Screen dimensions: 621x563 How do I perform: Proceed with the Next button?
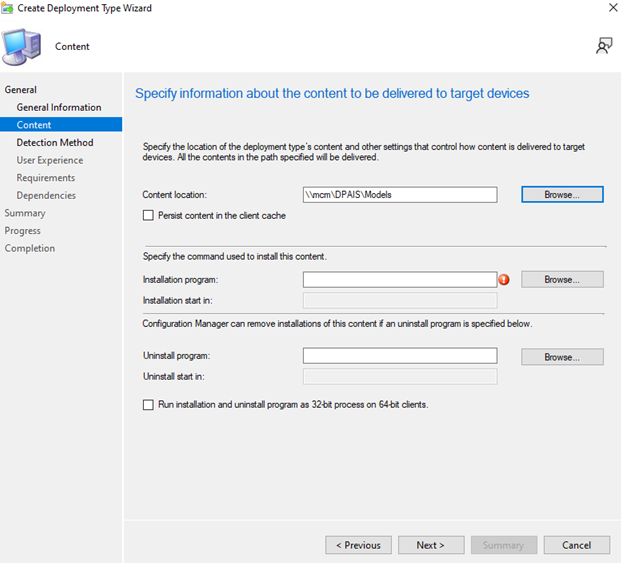tap(431, 545)
